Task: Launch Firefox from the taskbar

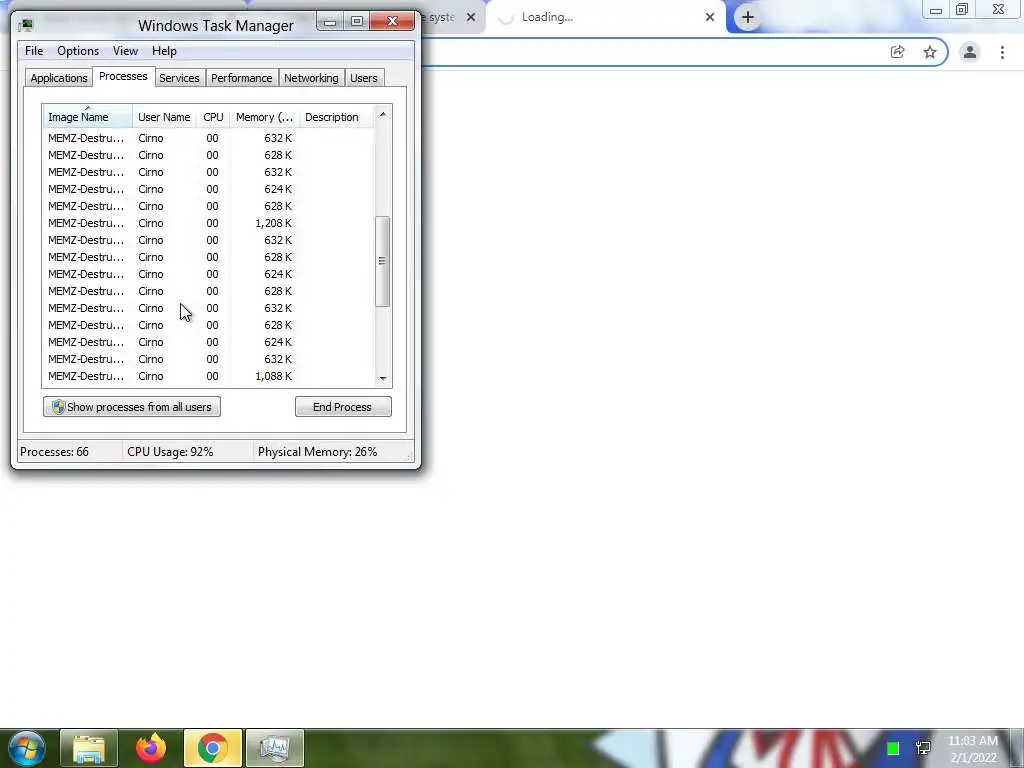Action: 151,748
